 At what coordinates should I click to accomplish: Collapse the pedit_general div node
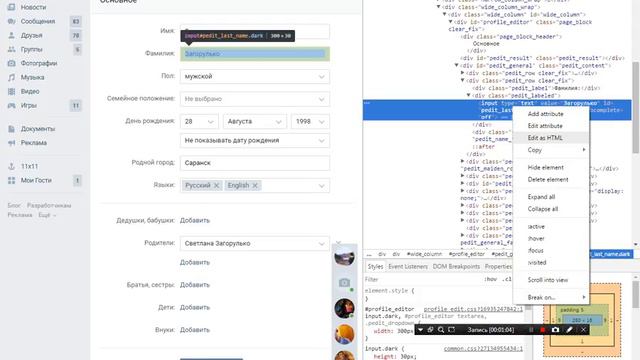[x=456, y=65]
